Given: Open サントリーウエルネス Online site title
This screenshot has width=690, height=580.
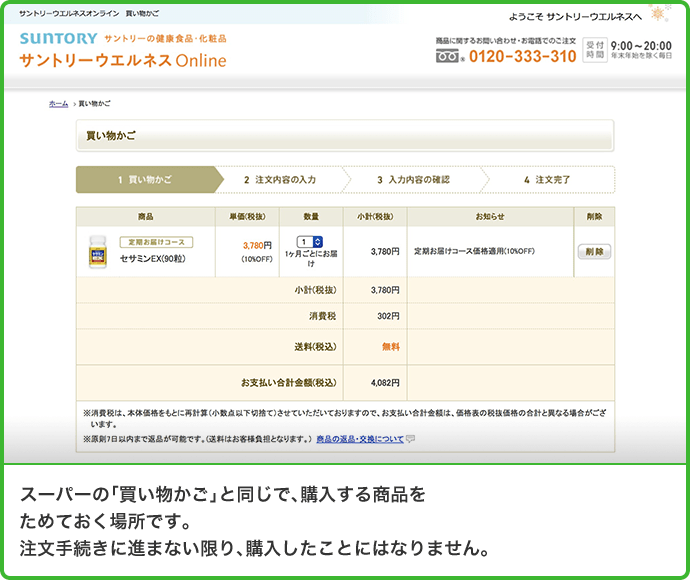Looking at the screenshot, I should point(123,60).
